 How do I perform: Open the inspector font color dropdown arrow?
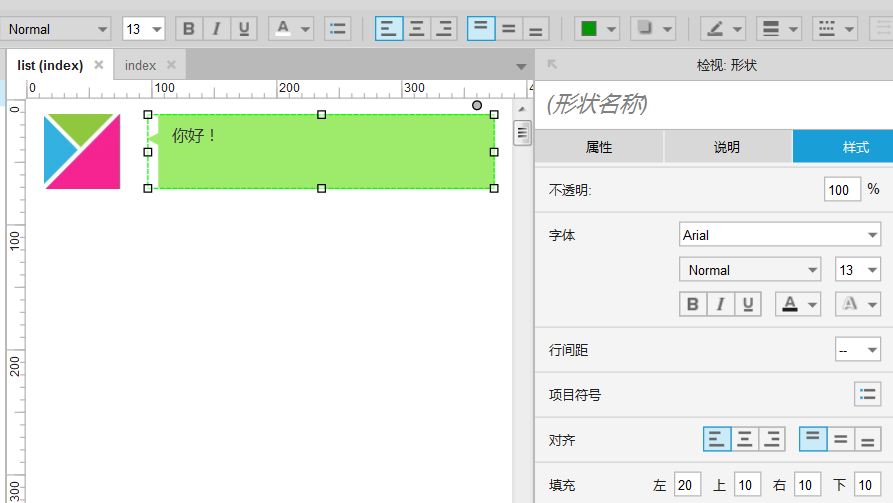click(x=813, y=305)
